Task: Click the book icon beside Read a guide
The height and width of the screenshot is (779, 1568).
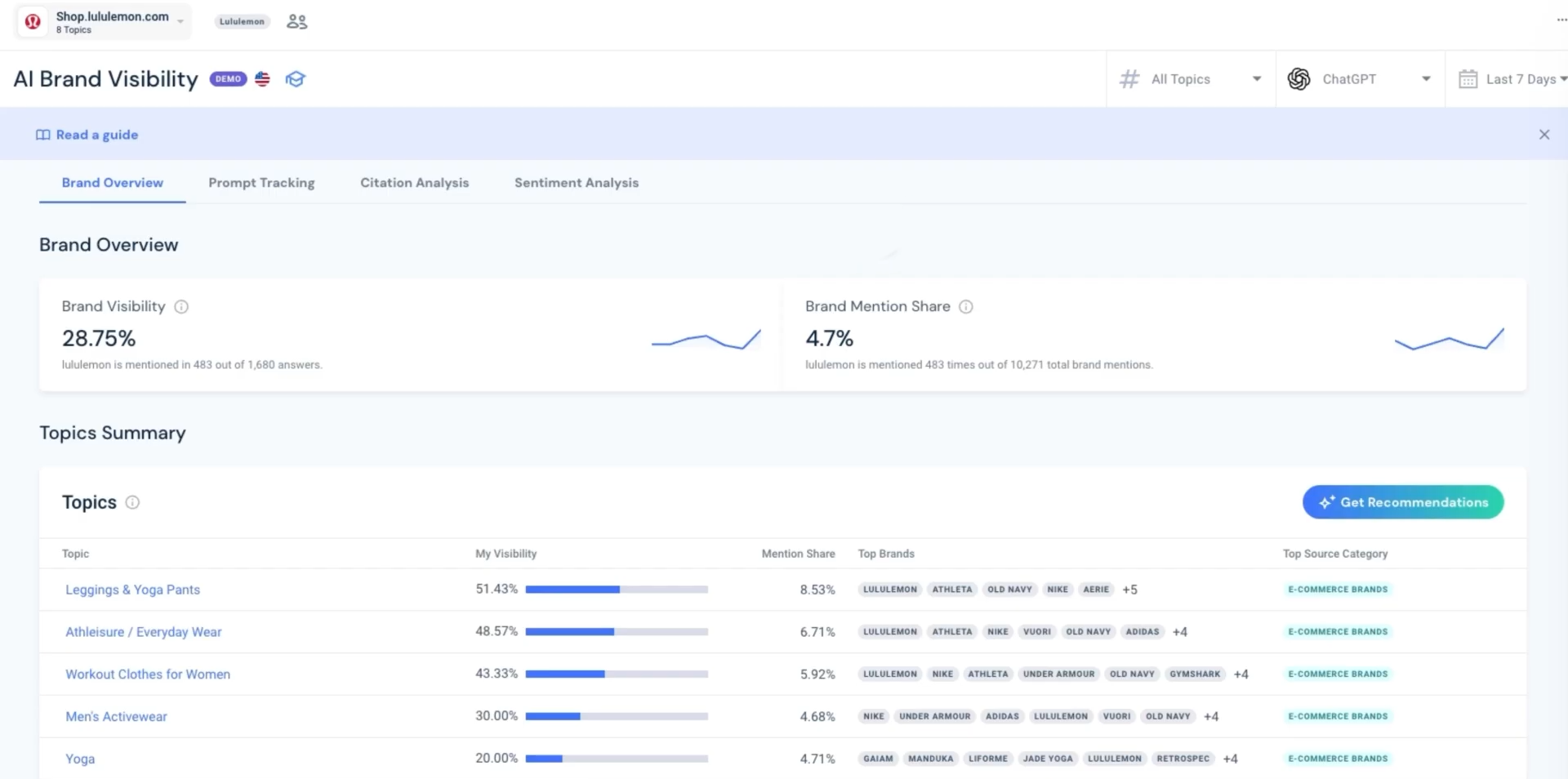Action: (x=42, y=135)
